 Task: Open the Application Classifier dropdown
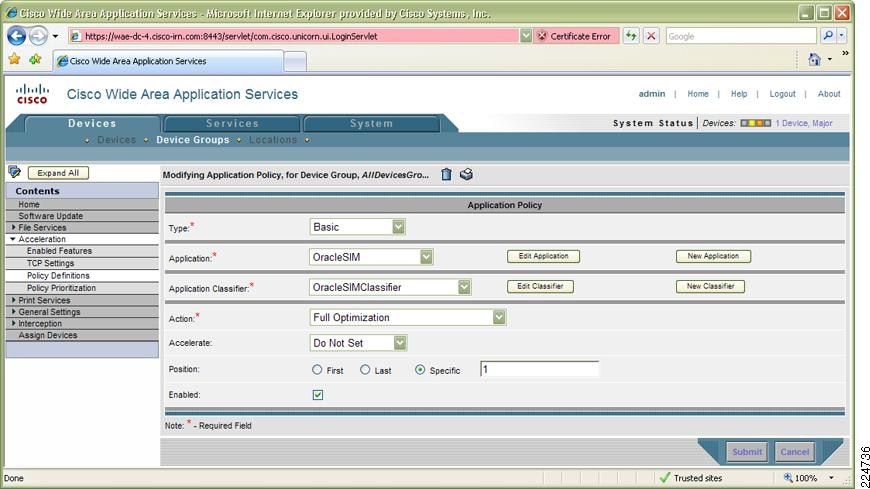(390, 287)
